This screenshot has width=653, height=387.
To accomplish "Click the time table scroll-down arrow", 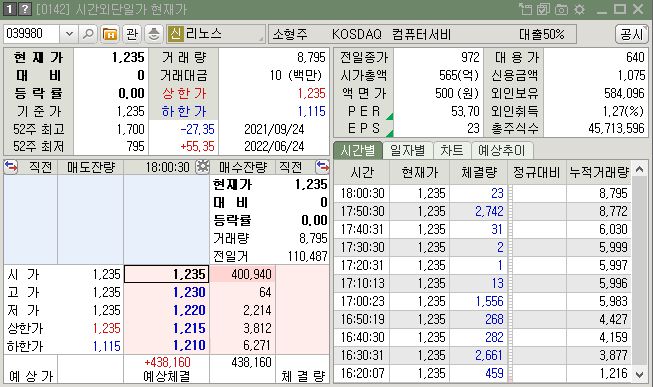I will click(640, 375).
